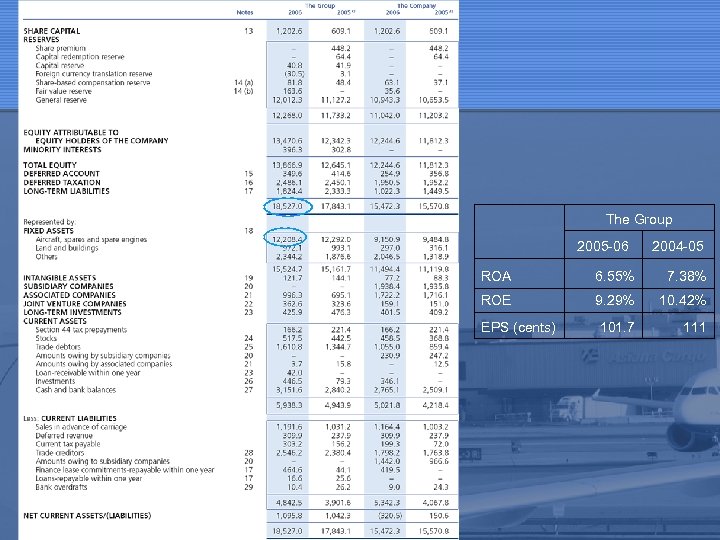Click the ASSOCIATED COMPANIES row label
Viewport: 720px width, 540px height.
[x=69, y=295]
